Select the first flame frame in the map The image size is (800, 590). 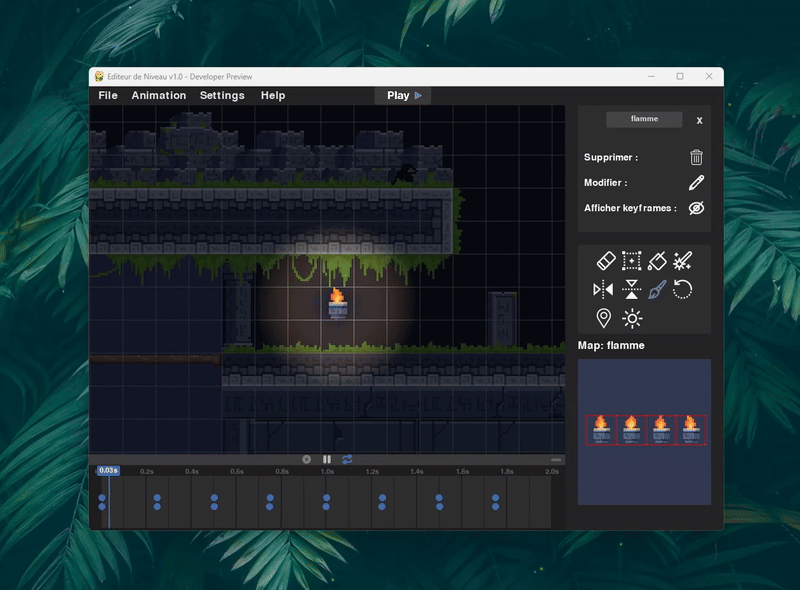tap(602, 430)
